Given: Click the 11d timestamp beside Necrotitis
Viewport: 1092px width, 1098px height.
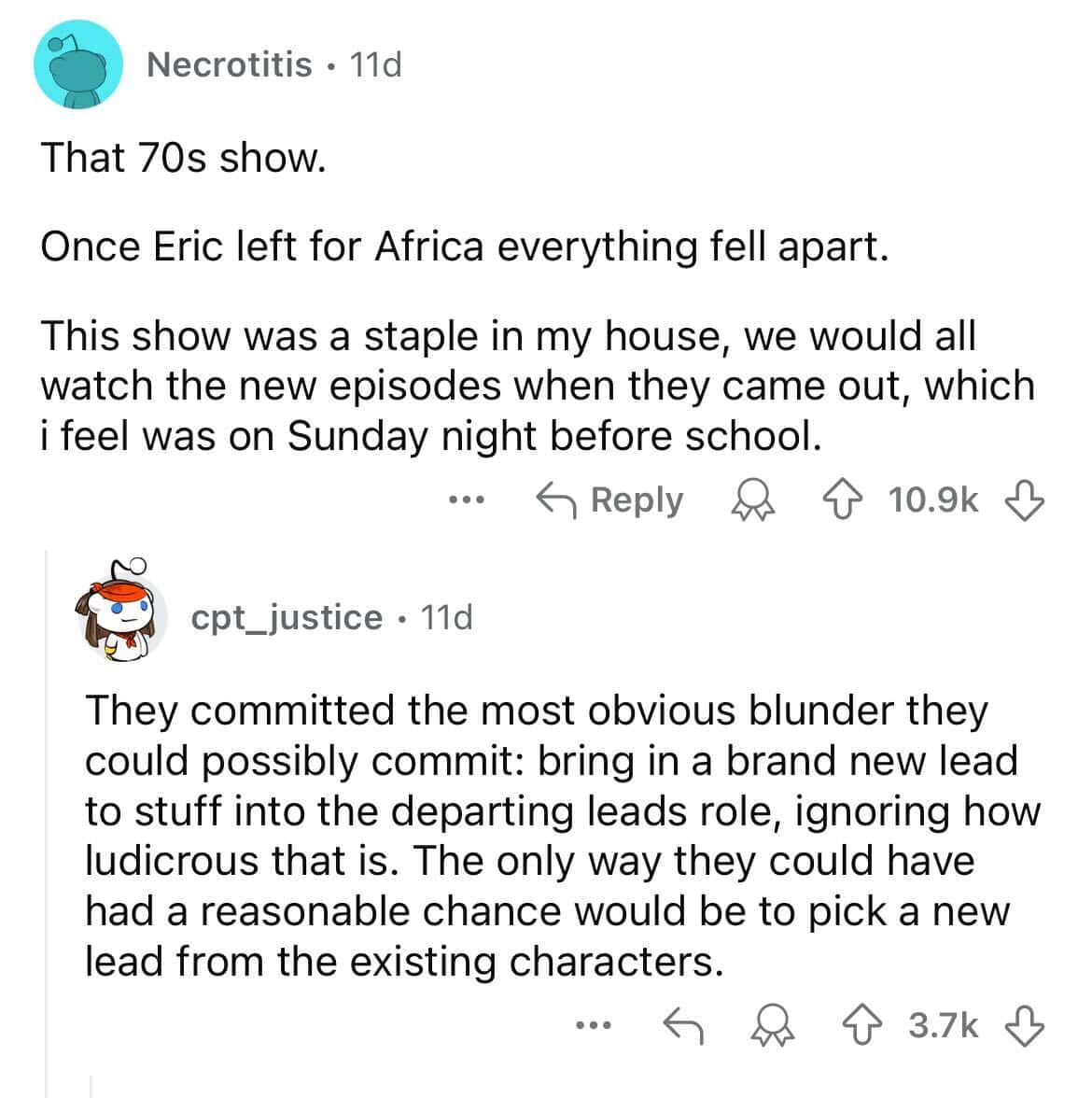Looking at the screenshot, I should (x=374, y=64).
